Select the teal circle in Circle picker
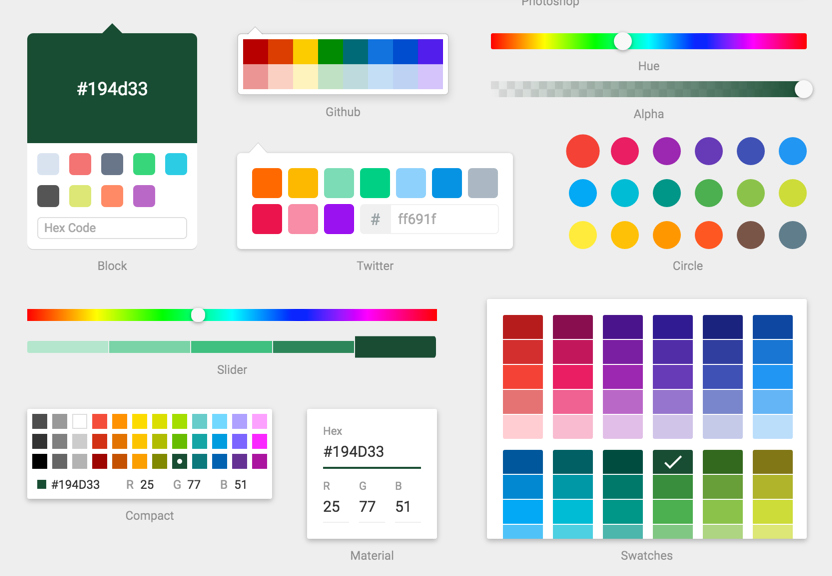 click(666, 193)
